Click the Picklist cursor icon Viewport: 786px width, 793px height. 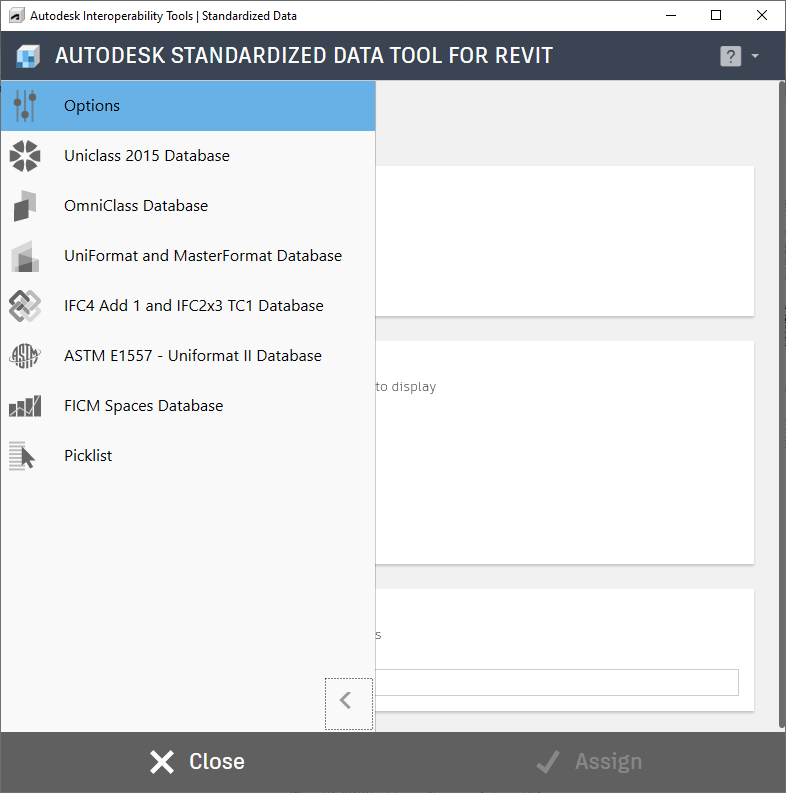pyautogui.click(x=22, y=456)
